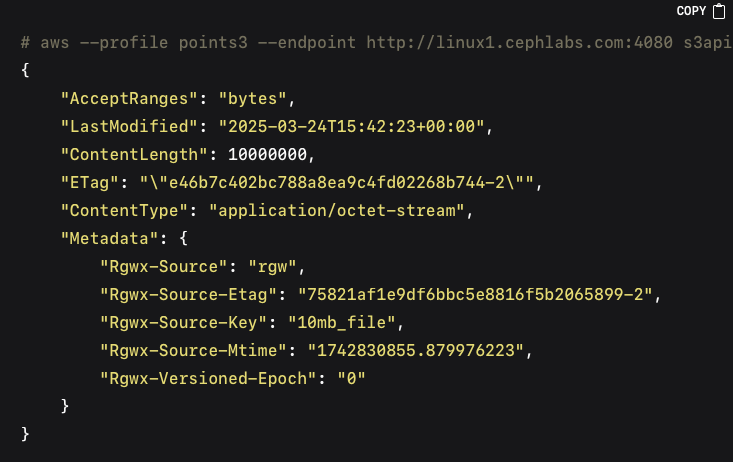Click the "AcceptRanges" key text
This screenshot has width=733, height=462.
pyautogui.click(x=129, y=99)
